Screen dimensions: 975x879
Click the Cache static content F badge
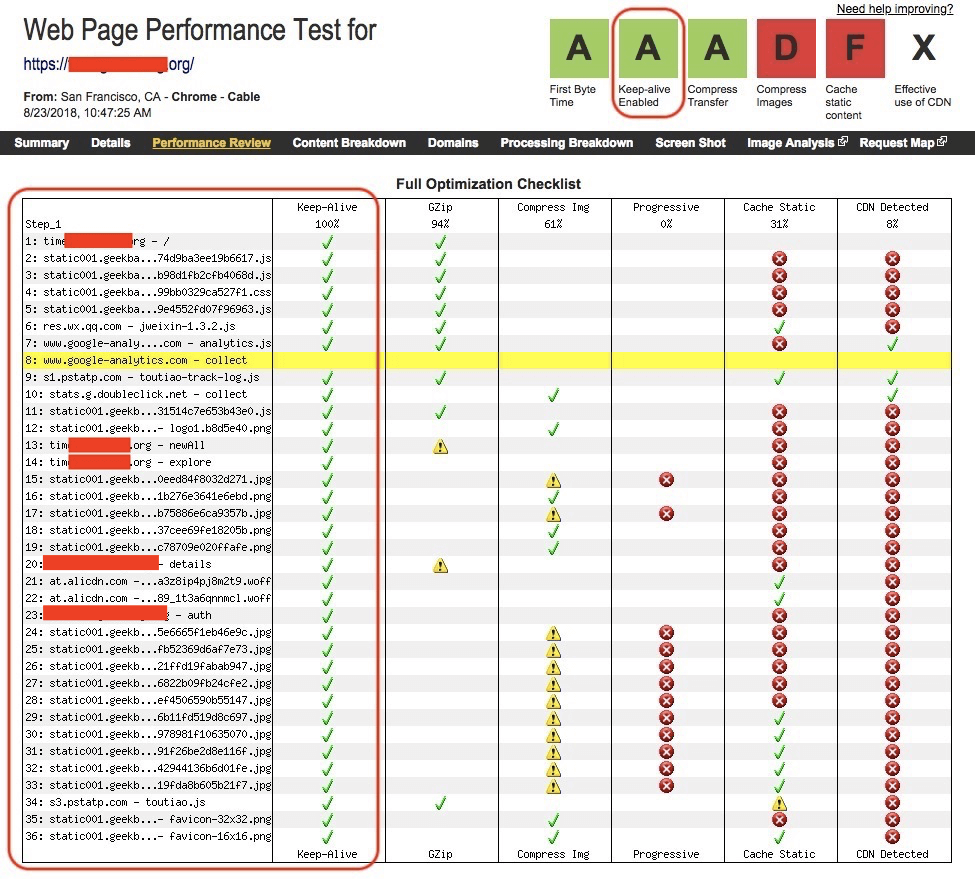click(854, 48)
